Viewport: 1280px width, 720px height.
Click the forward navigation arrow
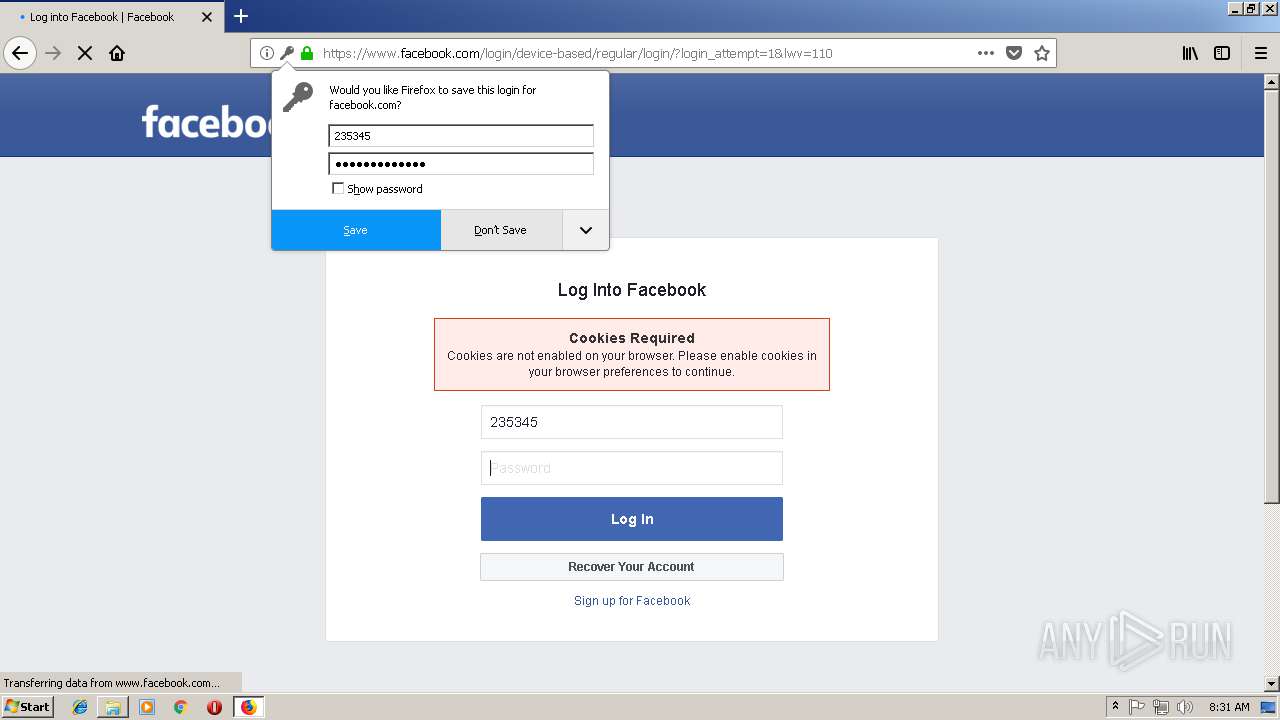click(54, 53)
